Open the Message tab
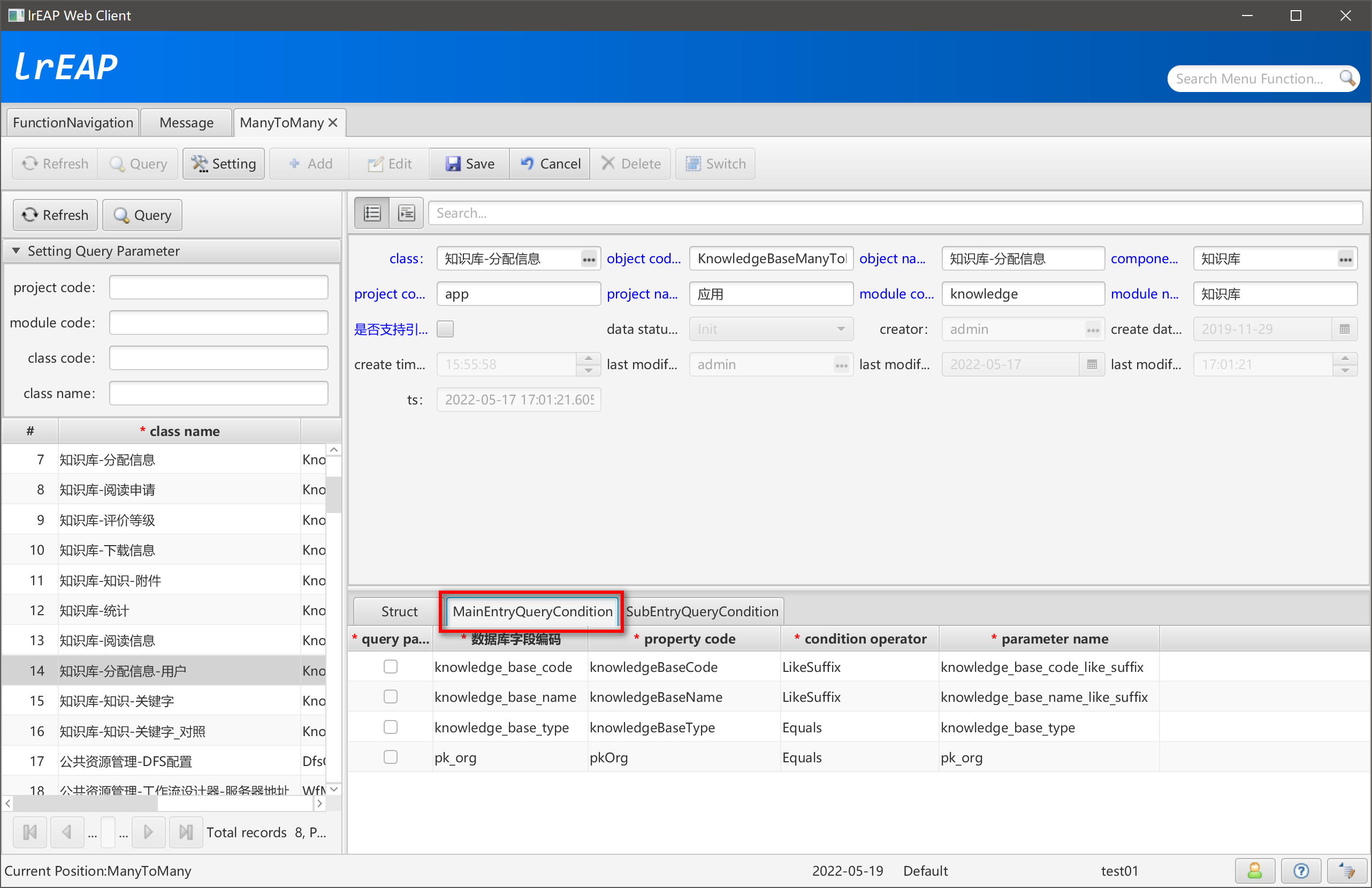Image resolution: width=1372 pixels, height=888 pixels. click(x=186, y=123)
